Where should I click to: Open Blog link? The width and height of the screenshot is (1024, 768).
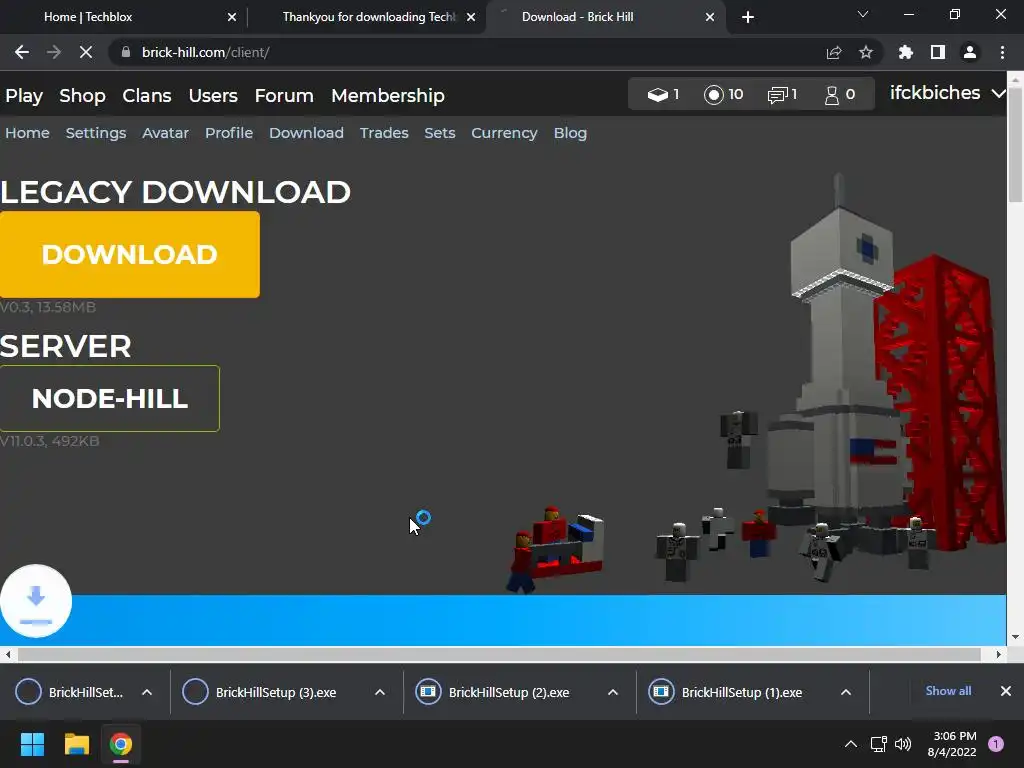[x=570, y=133]
